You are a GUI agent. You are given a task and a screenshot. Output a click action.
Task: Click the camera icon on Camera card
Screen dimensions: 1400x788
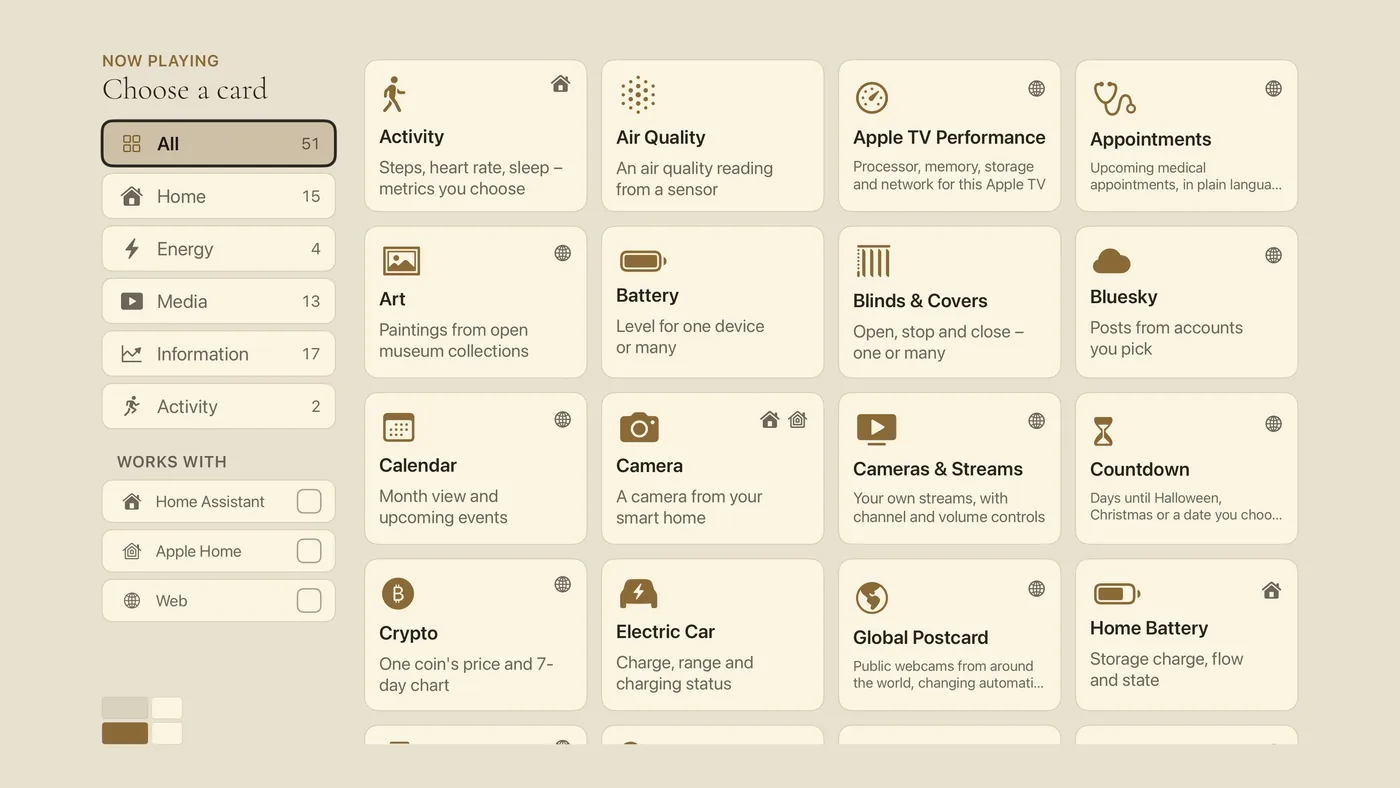tap(639, 428)
